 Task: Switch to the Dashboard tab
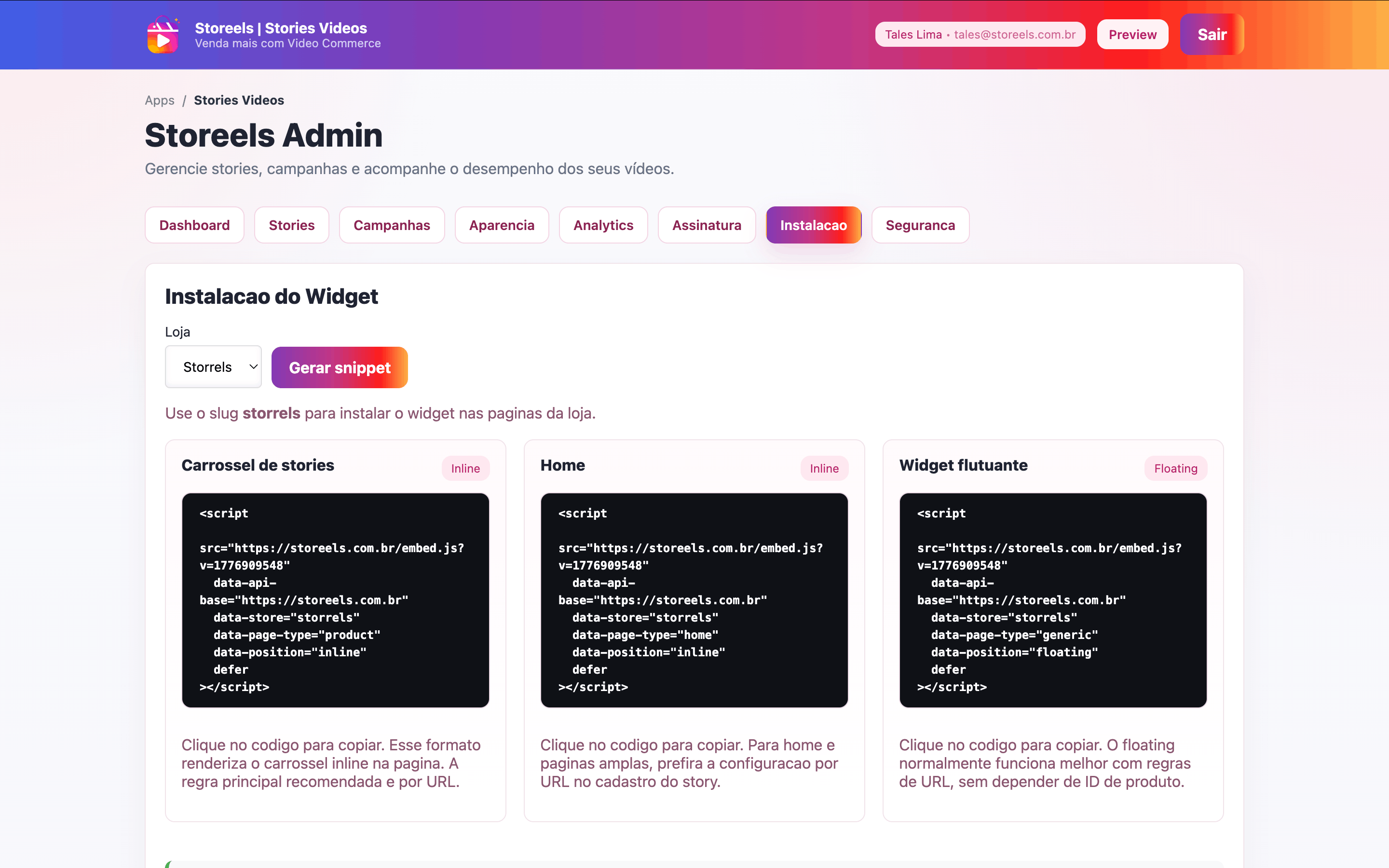[194, 225]
